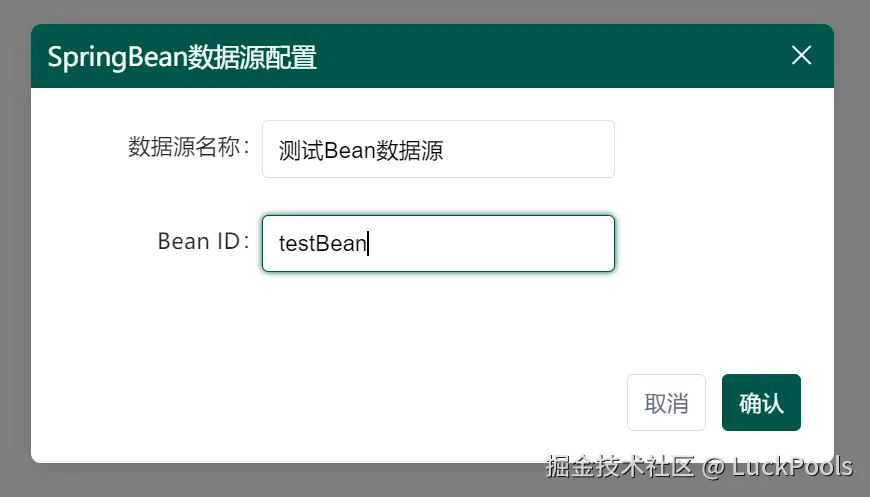Click the @ symbol in the watermark
The height and width of the screenshot is (497, 870).
[713, 468]
